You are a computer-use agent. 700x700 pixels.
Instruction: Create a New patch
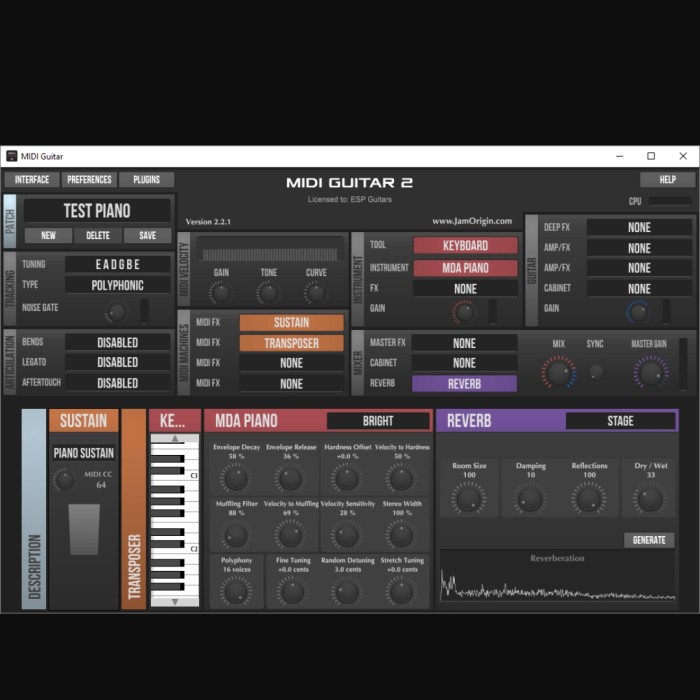tap(48, 235)
